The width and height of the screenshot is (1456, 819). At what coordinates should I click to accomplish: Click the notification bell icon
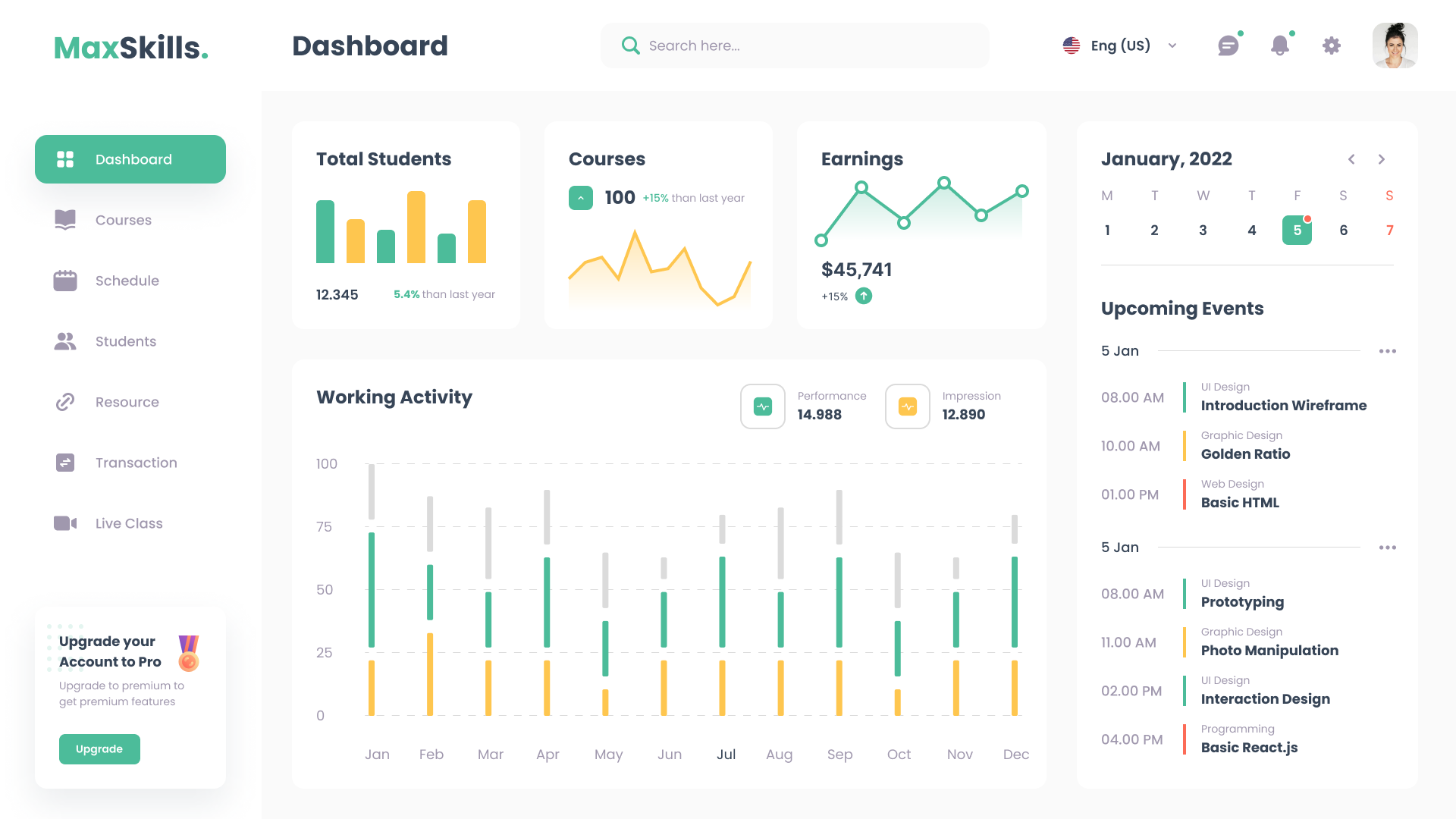pos(1279,45)
